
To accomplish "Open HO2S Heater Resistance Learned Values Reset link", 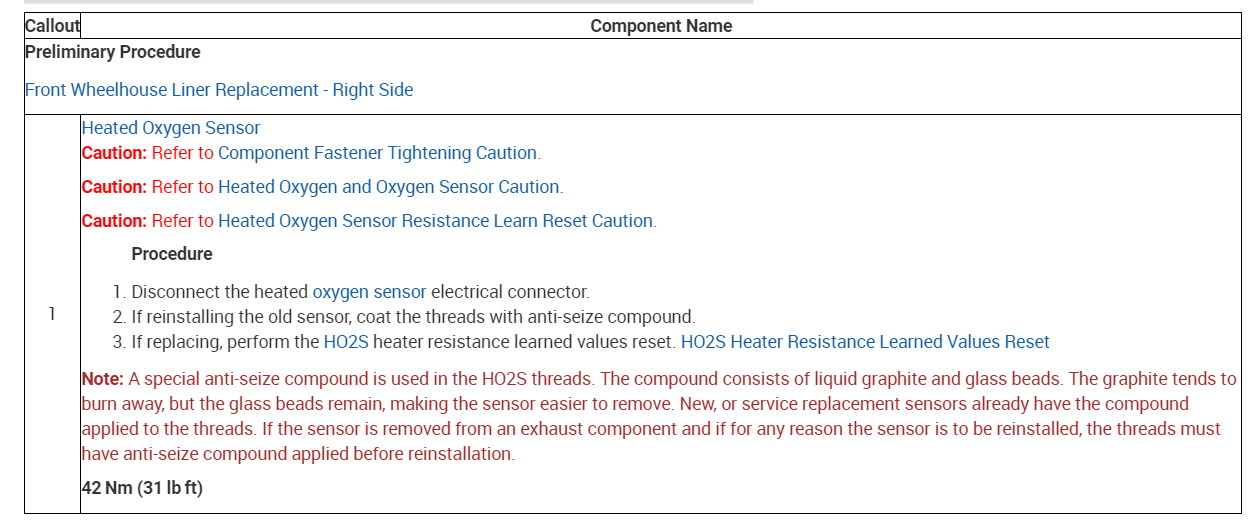I will tap(865, 342).
